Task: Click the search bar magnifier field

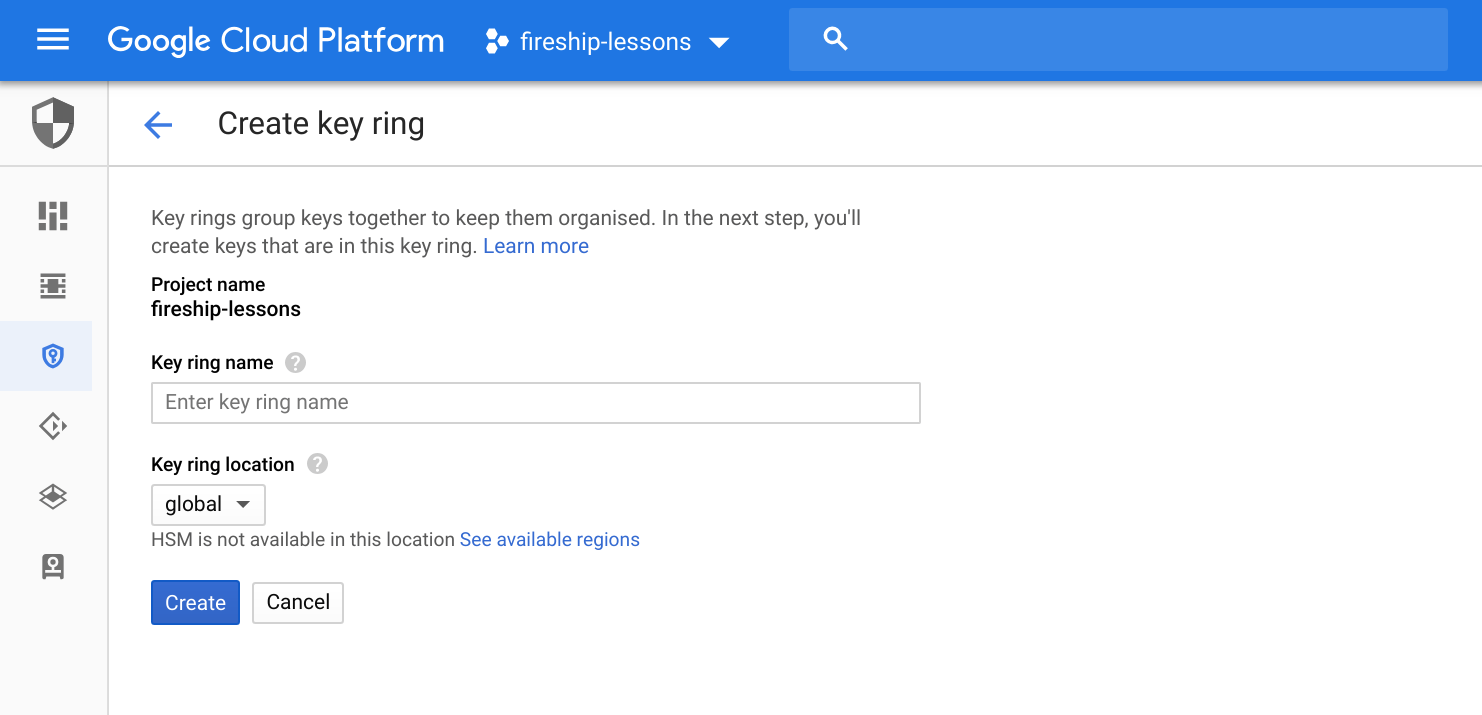Action: [x=1118, y=40]
